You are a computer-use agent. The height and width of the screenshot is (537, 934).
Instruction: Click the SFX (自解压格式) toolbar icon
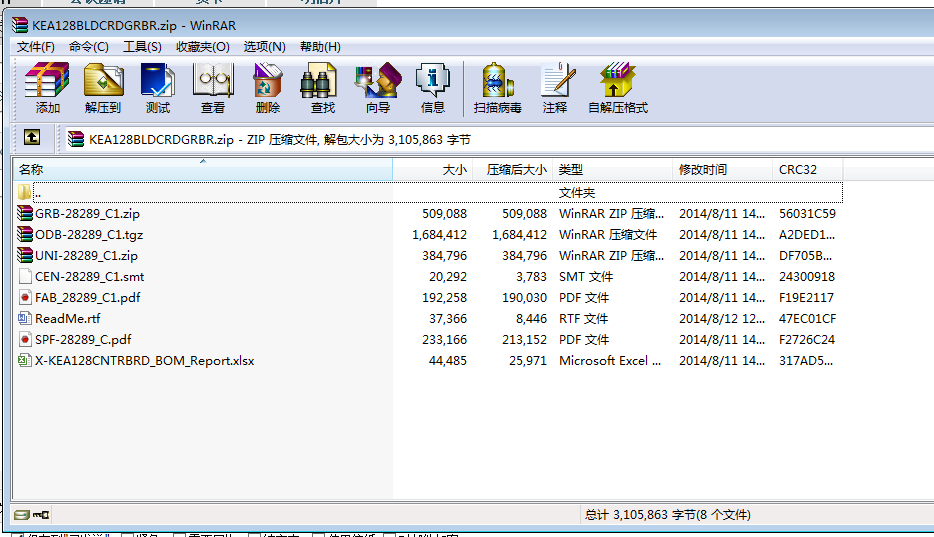coord(618,88)
